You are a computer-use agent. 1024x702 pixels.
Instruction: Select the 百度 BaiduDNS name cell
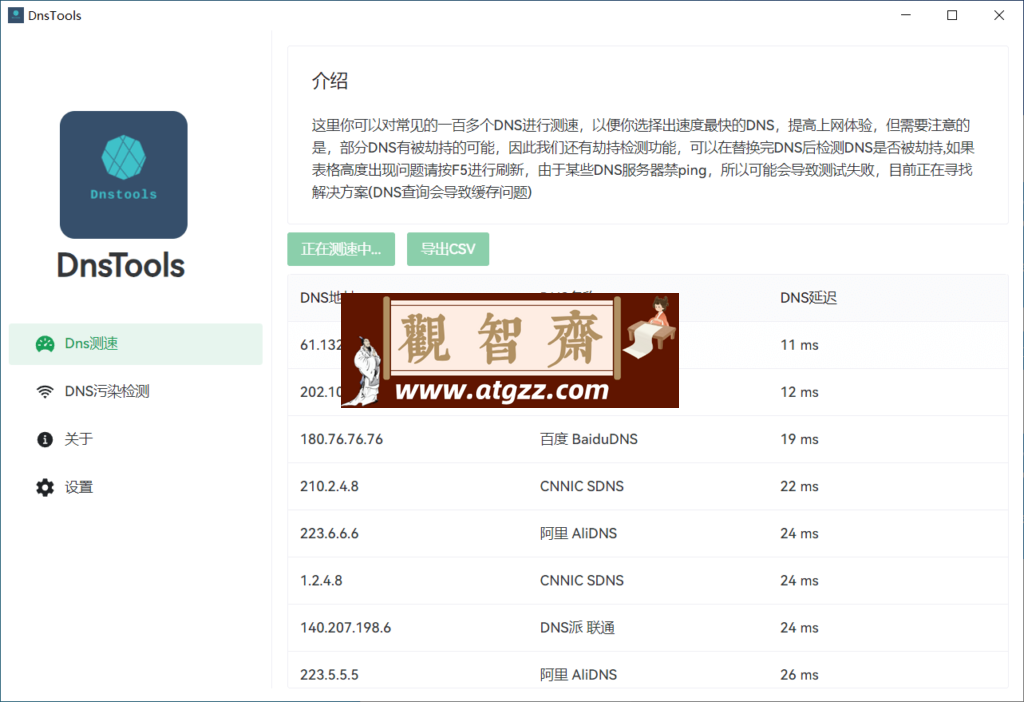588,439
